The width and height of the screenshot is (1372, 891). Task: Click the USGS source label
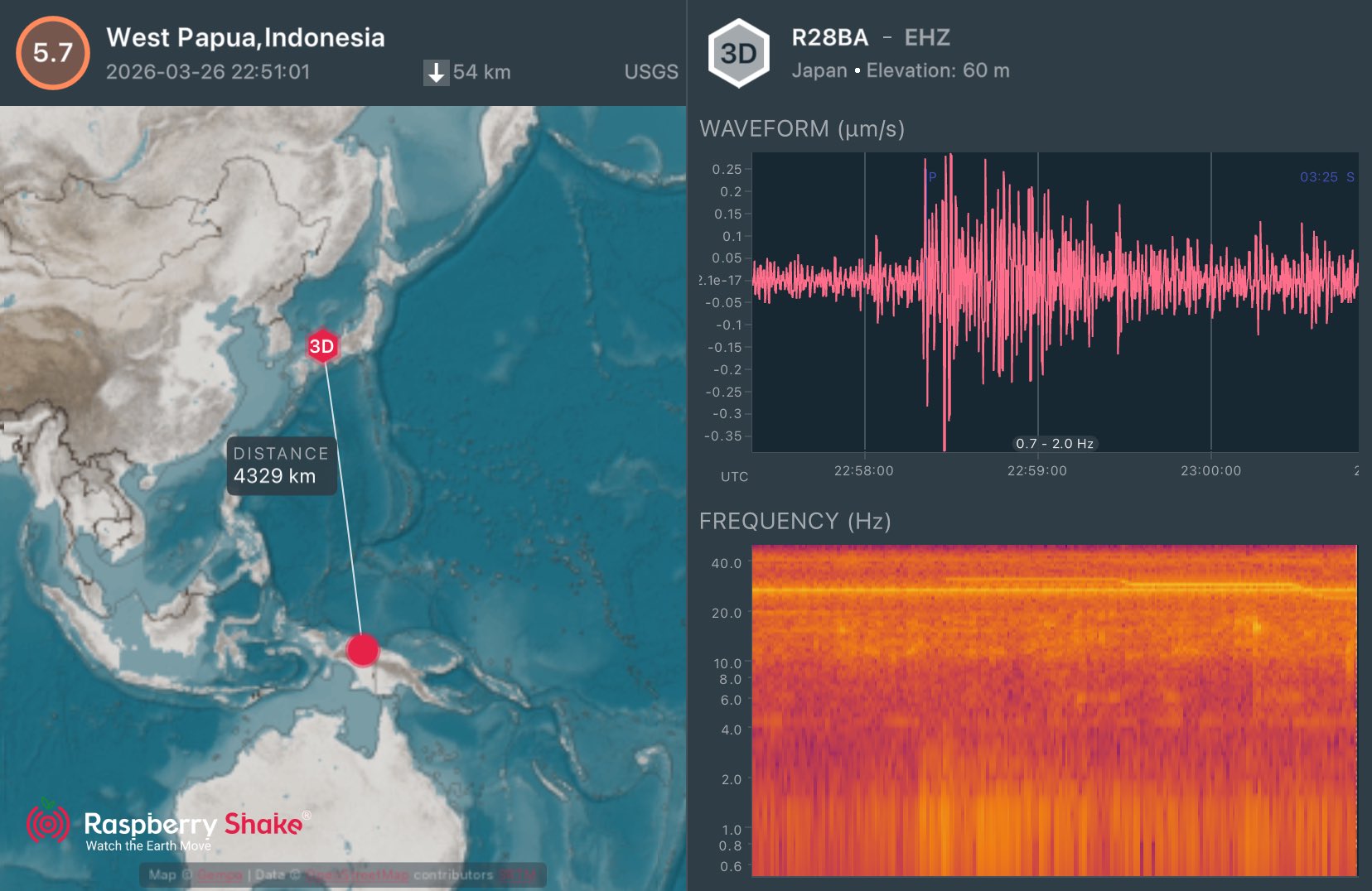click(x=651, y=72)
